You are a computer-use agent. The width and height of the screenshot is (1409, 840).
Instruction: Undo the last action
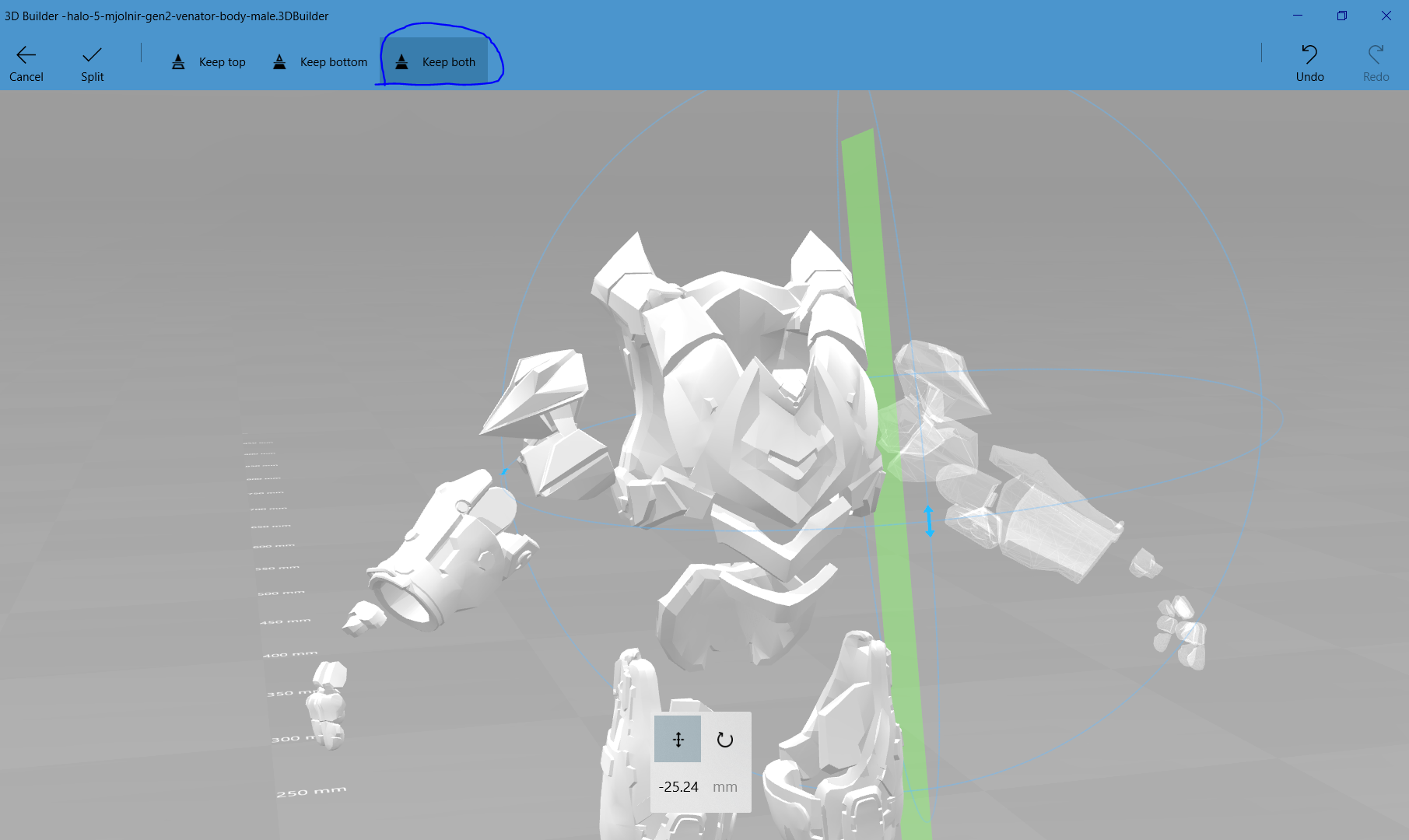1309,63
